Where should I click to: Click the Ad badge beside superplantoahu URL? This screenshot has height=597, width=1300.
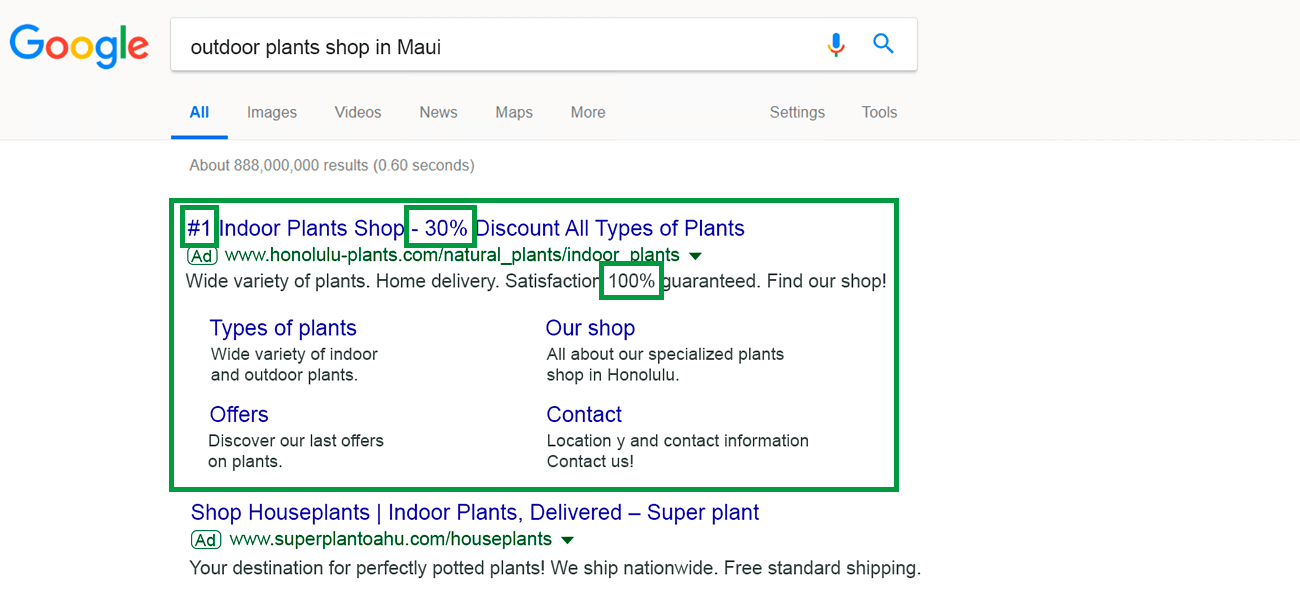[x=206, y=540]
